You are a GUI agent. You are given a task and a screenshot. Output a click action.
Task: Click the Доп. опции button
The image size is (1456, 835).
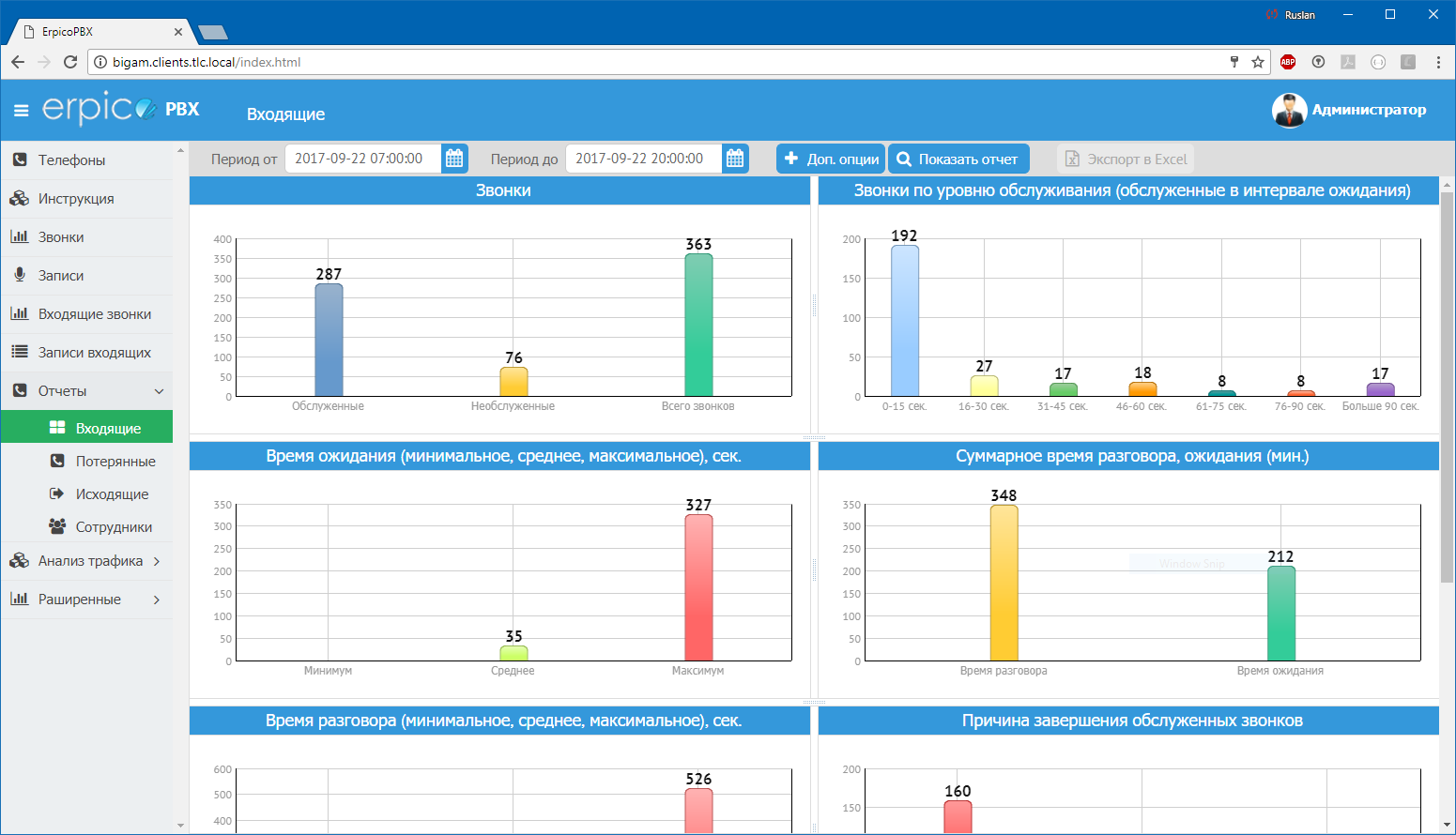[831, 159]
